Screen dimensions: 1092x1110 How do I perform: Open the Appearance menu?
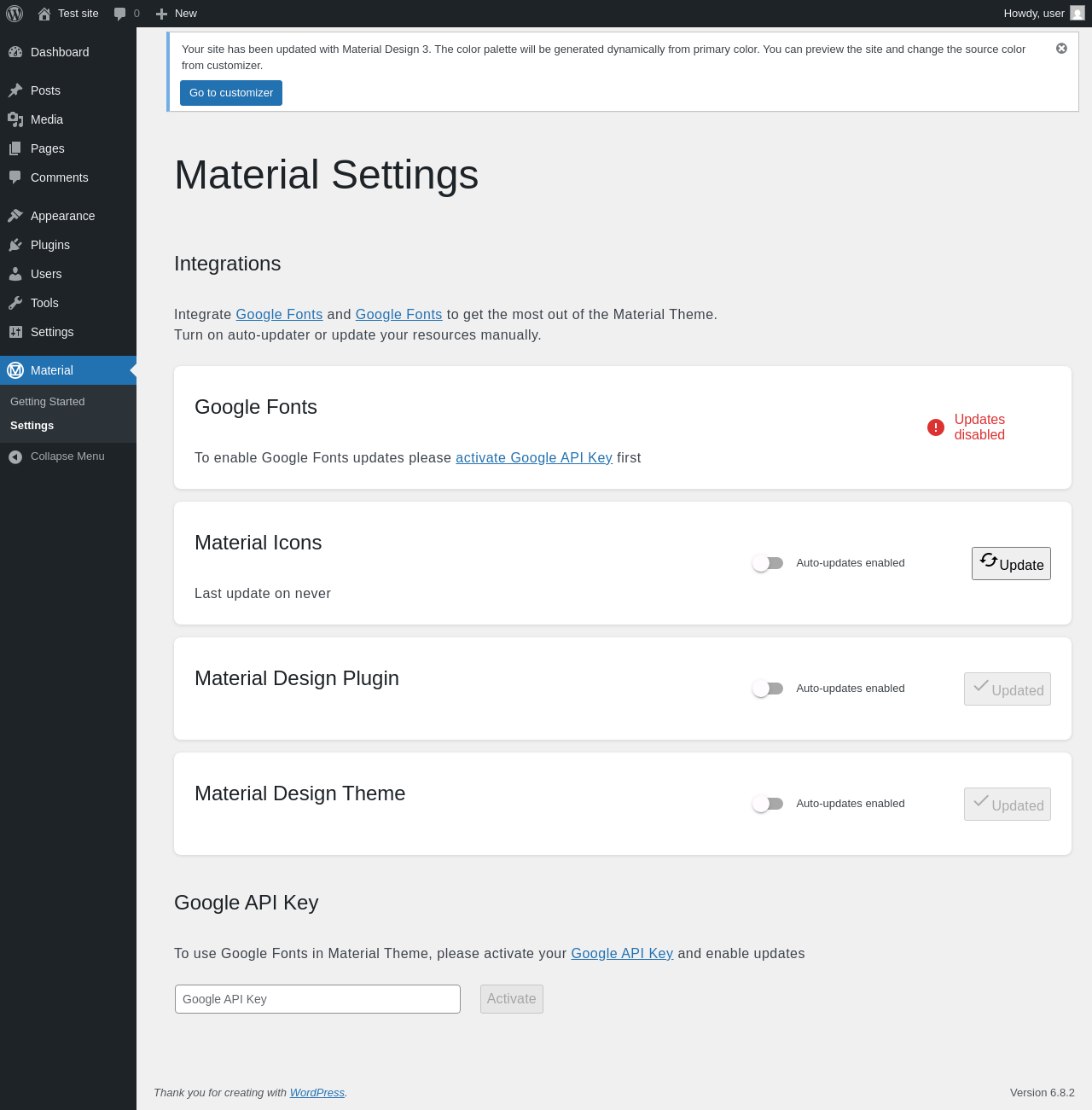pyautogui.click(x=68, y=216)
